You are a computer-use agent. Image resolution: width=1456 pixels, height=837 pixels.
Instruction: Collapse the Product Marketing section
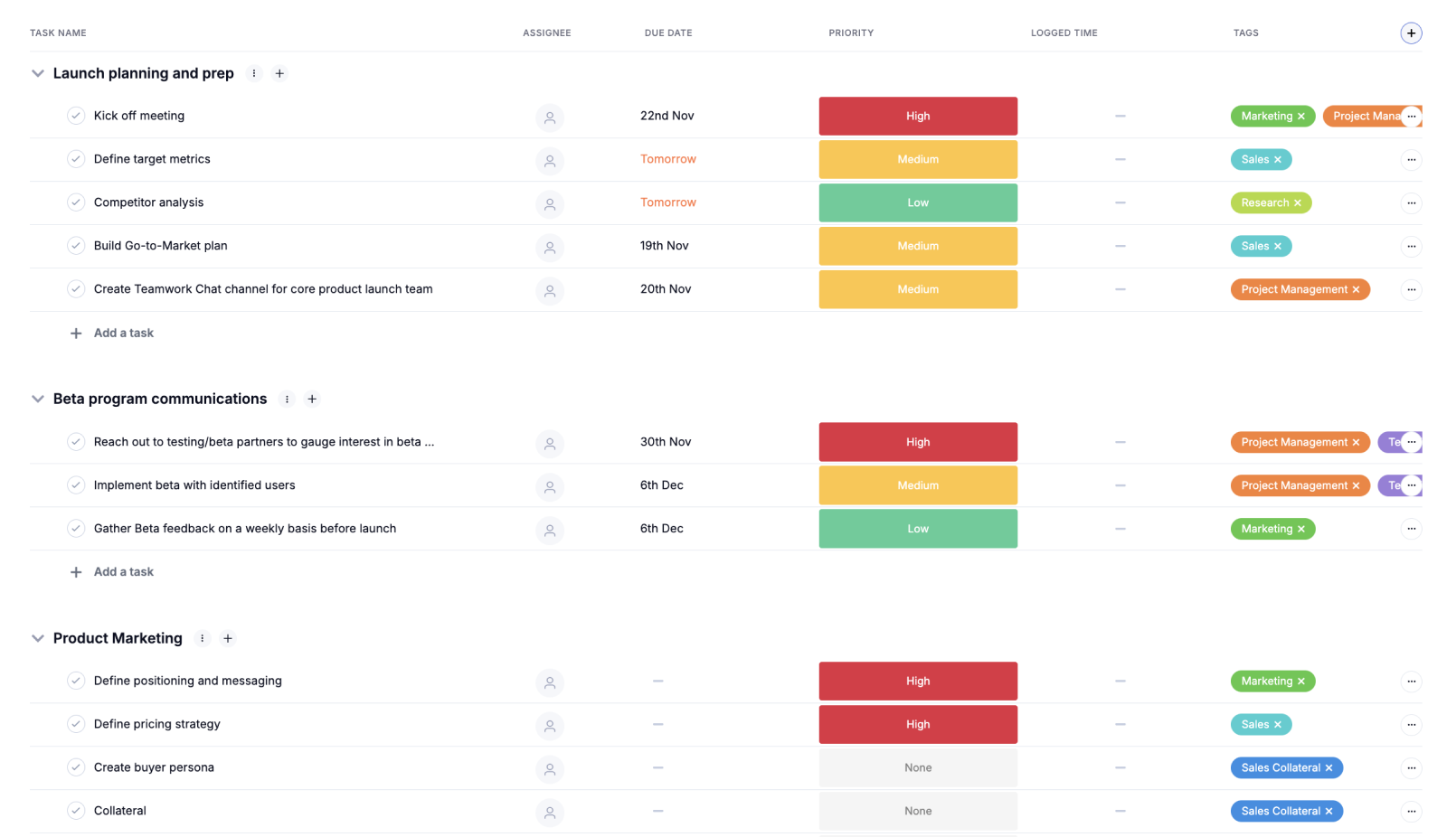pyautogui.click(x=38, y=638)
